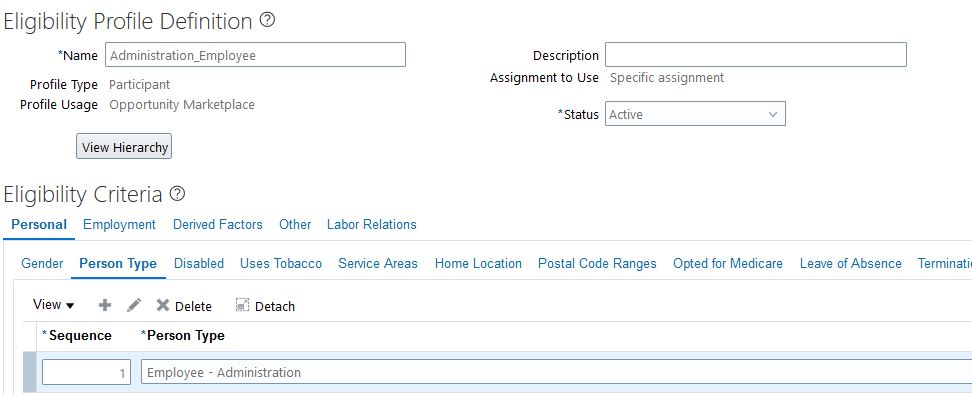Click in the Description input field

coord(756,55)
